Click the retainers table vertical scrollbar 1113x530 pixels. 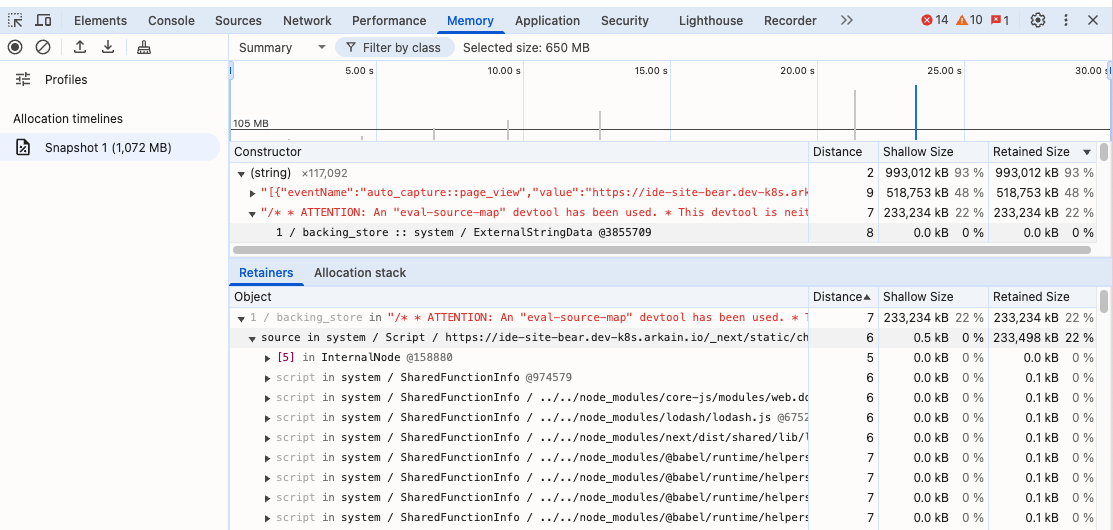[1104, 301]
